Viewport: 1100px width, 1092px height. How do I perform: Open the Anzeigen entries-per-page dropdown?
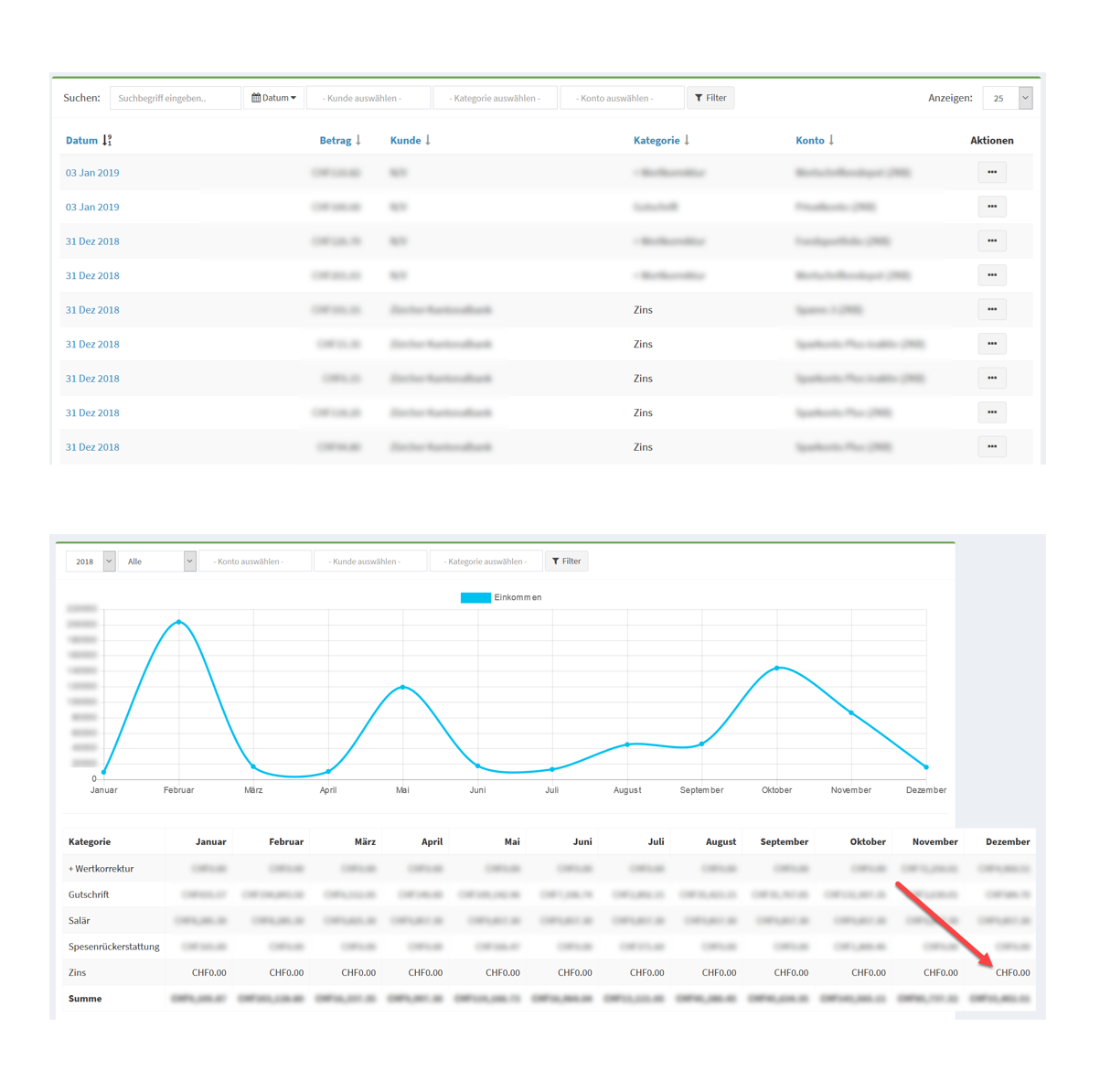click(x=1008, y=97)
